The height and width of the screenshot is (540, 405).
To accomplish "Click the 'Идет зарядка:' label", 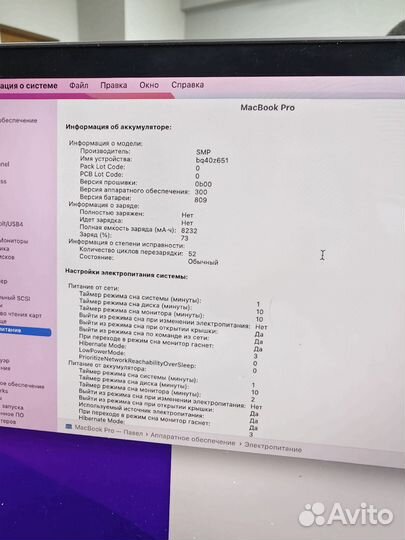I will pyautogui.click(x=101, y=220).
